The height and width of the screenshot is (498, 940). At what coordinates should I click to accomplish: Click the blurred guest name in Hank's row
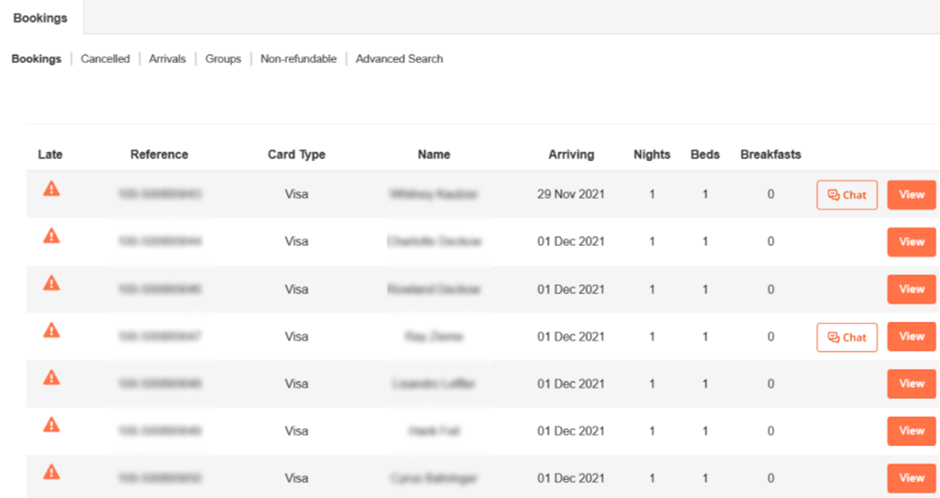(x=434, y=431)
